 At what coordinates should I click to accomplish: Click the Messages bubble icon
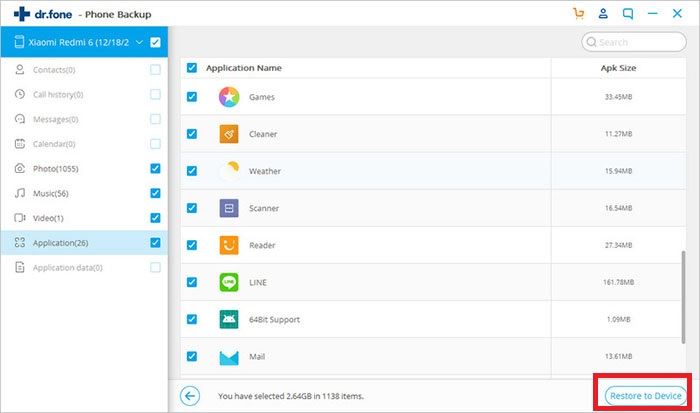tap(20, 119)
